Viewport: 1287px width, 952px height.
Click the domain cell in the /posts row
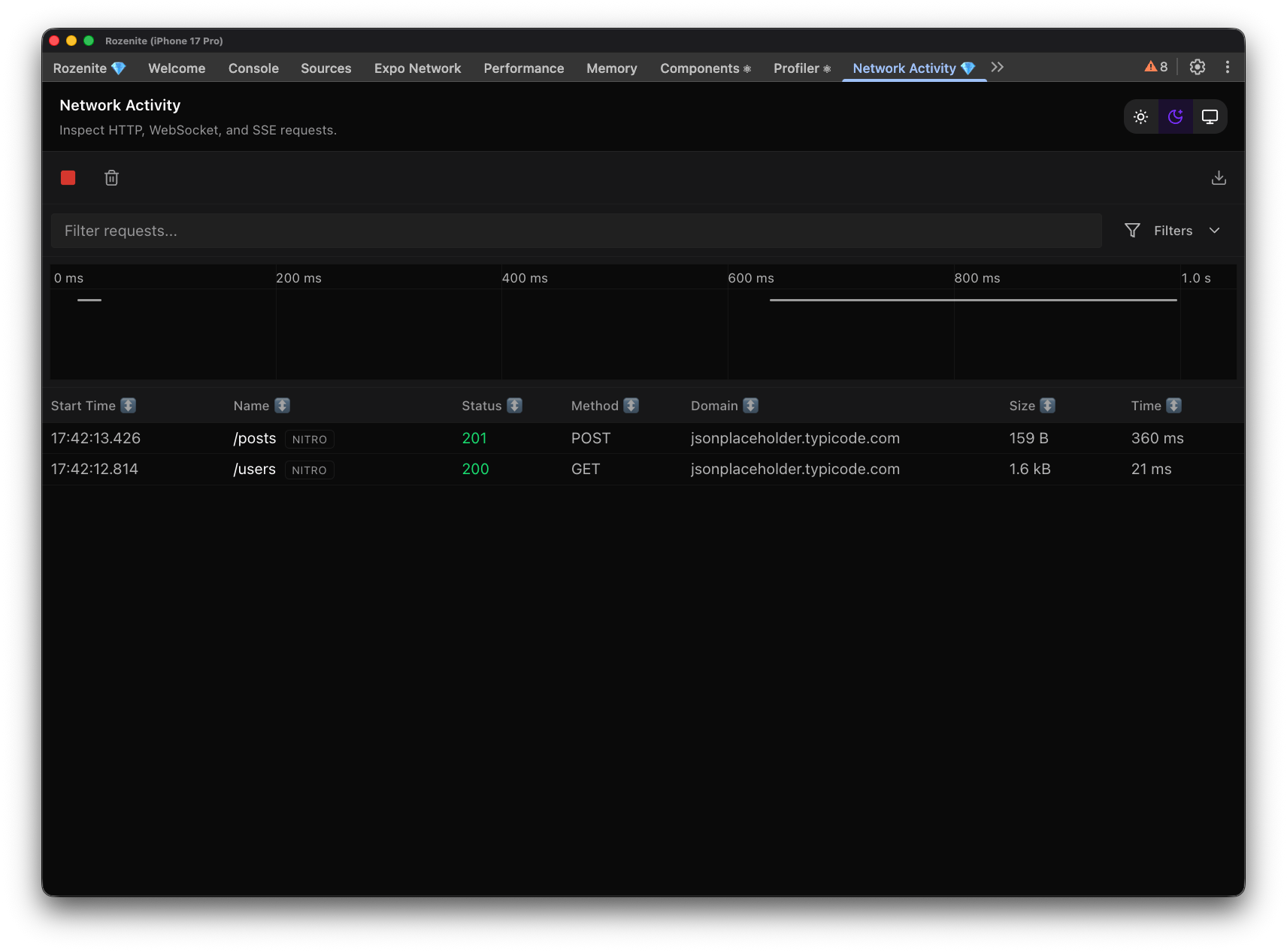(x=795, y=438)
